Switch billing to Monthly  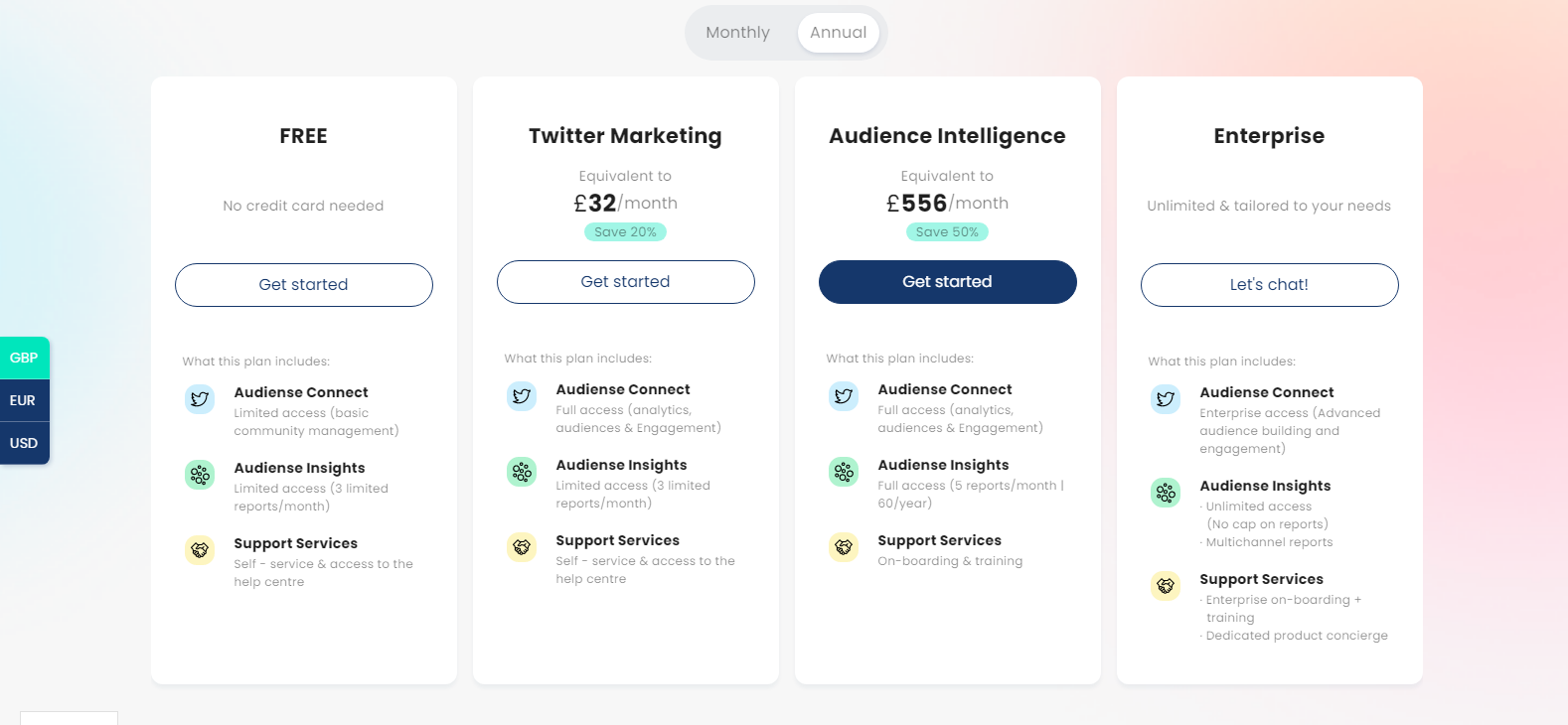coord(737,33)
